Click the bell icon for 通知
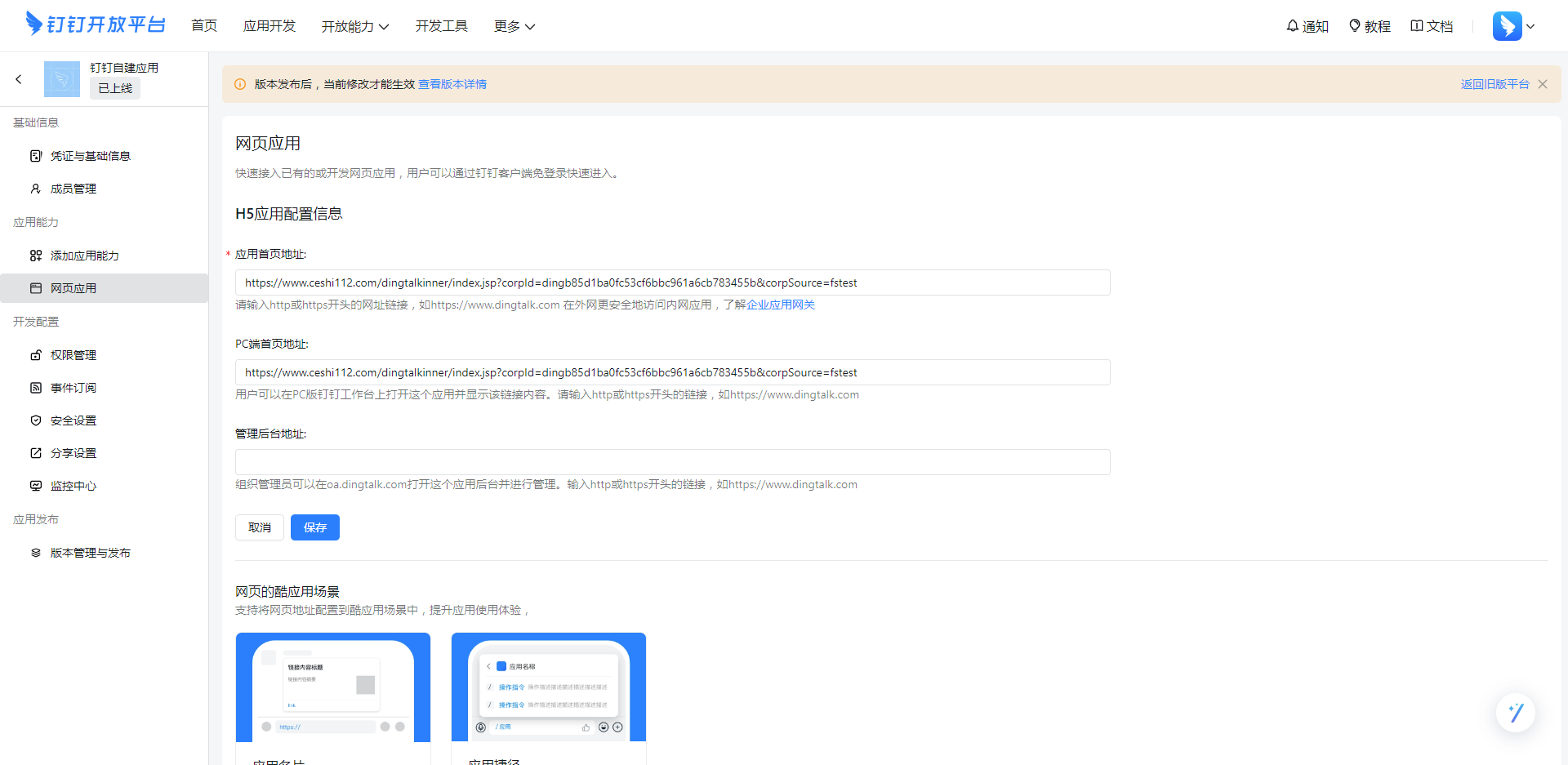 tap(1293, 26)
